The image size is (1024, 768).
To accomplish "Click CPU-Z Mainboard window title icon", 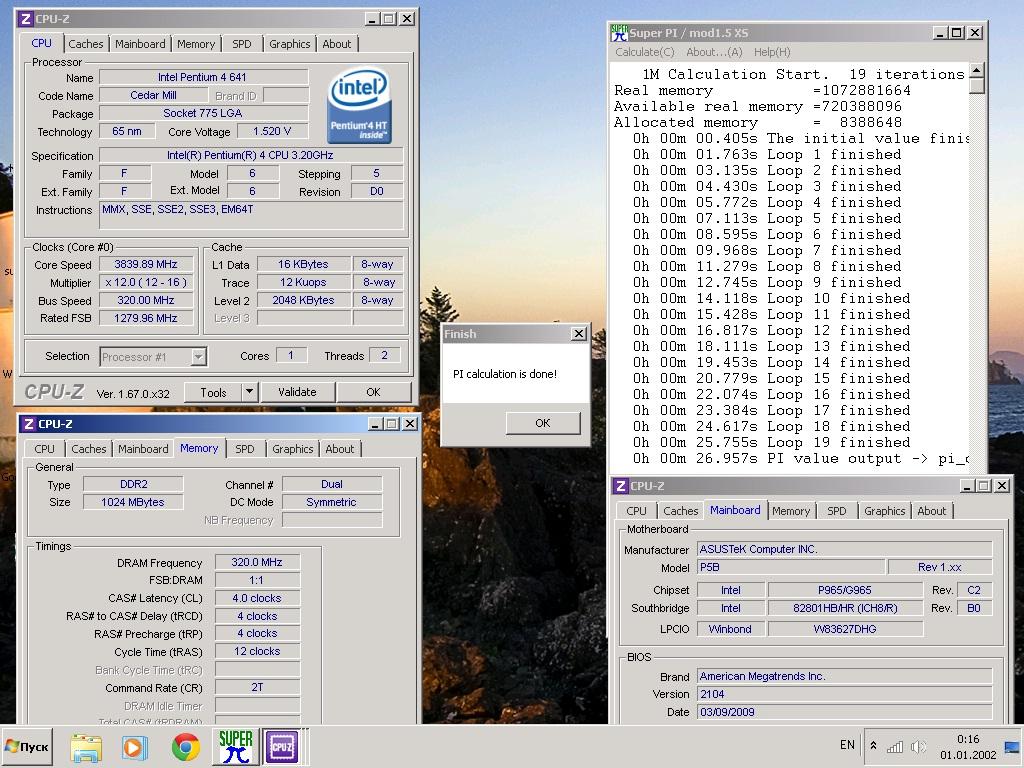I will tap(620, 486).
